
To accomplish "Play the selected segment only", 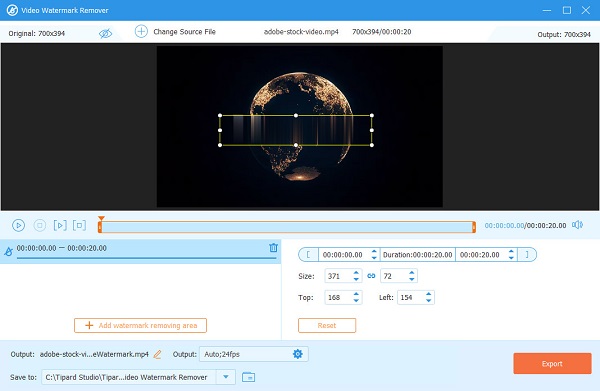I will [x=60, y=225].
